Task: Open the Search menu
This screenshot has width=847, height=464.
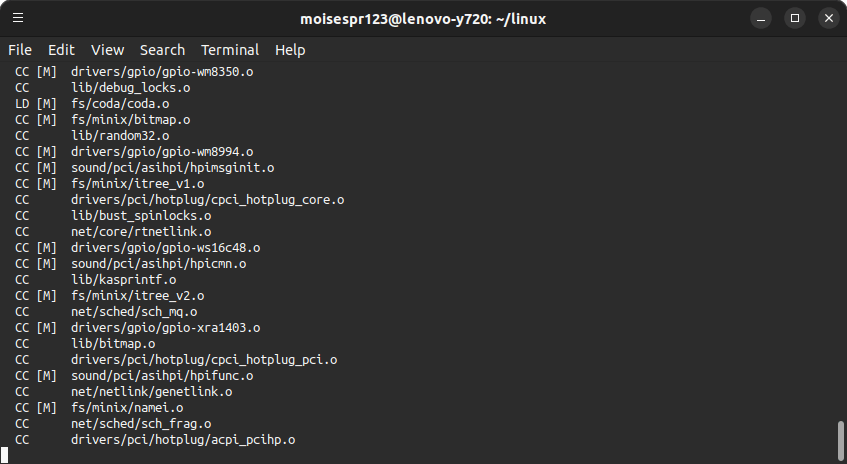Action: [x=162, y=50]
